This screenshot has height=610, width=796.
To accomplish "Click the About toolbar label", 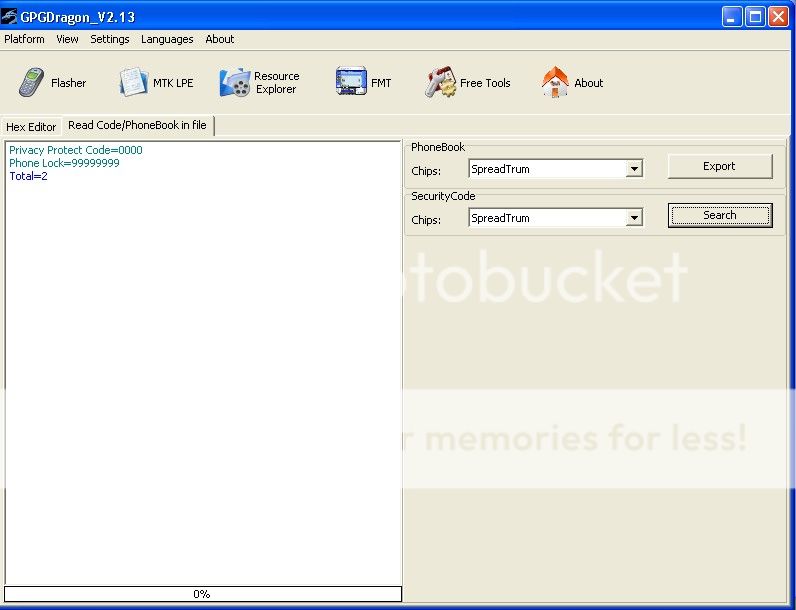I will pos(588,83).
